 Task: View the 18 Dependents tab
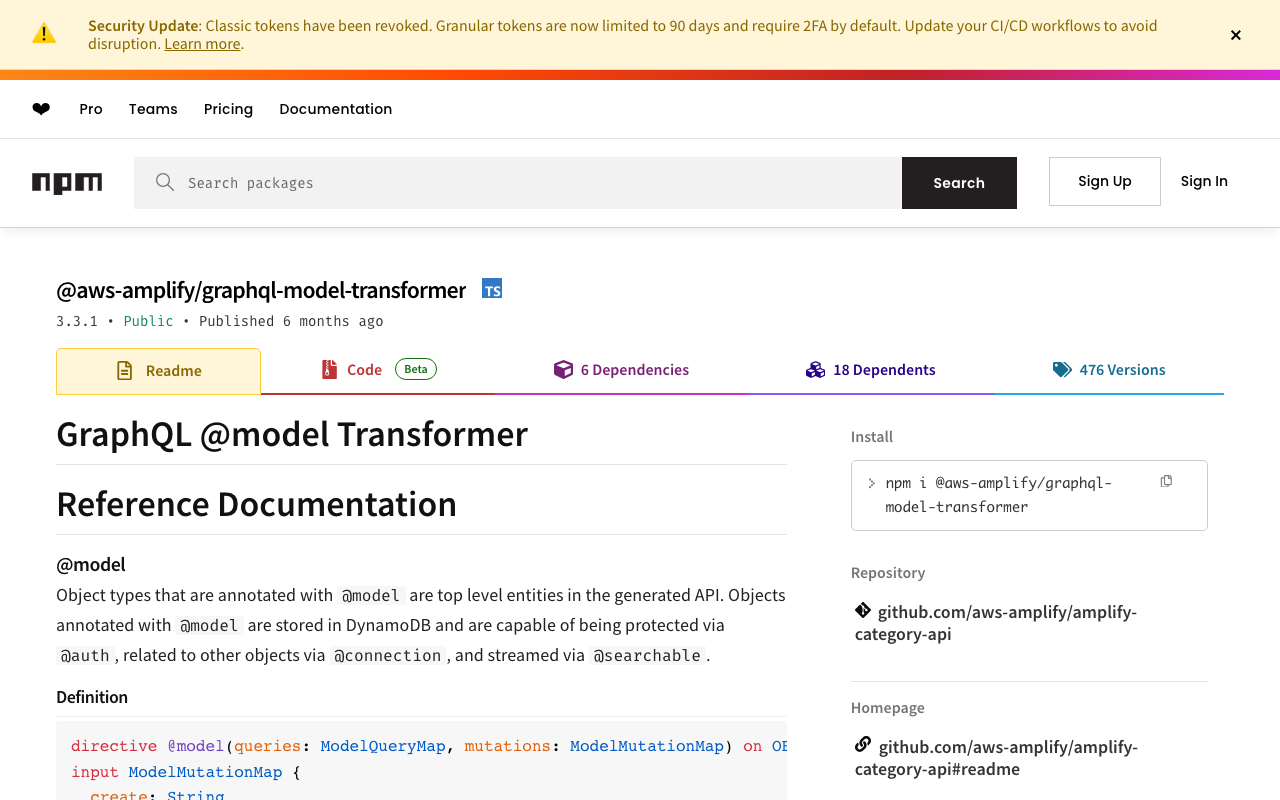[x=870, y=370]
